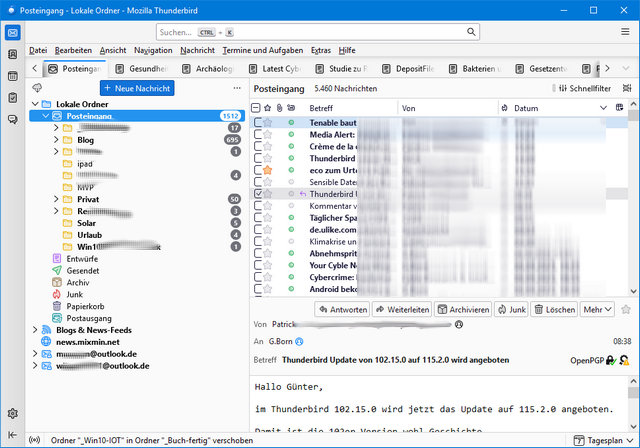The width and height of the screenshot is (640, 448).
Task: Open the Bearbeiten menu
Action: pos(73,50)
